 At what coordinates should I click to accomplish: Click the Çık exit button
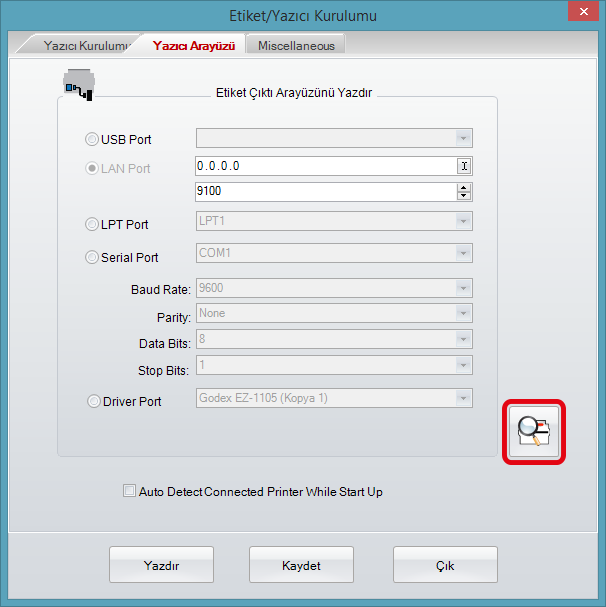(445, 565)
